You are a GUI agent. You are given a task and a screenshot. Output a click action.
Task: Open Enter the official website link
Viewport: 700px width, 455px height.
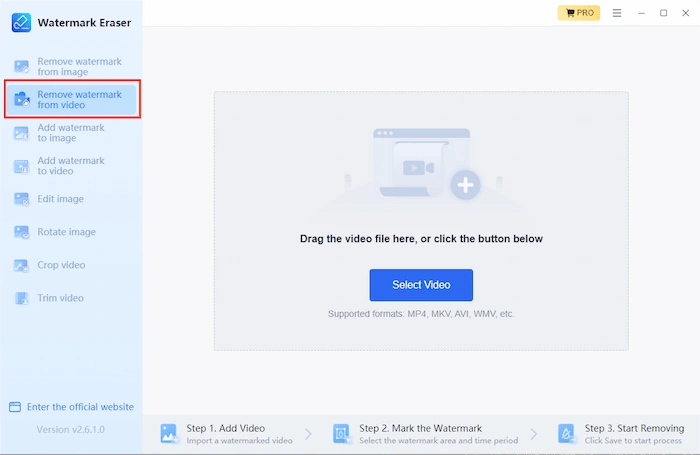(71, 407)
